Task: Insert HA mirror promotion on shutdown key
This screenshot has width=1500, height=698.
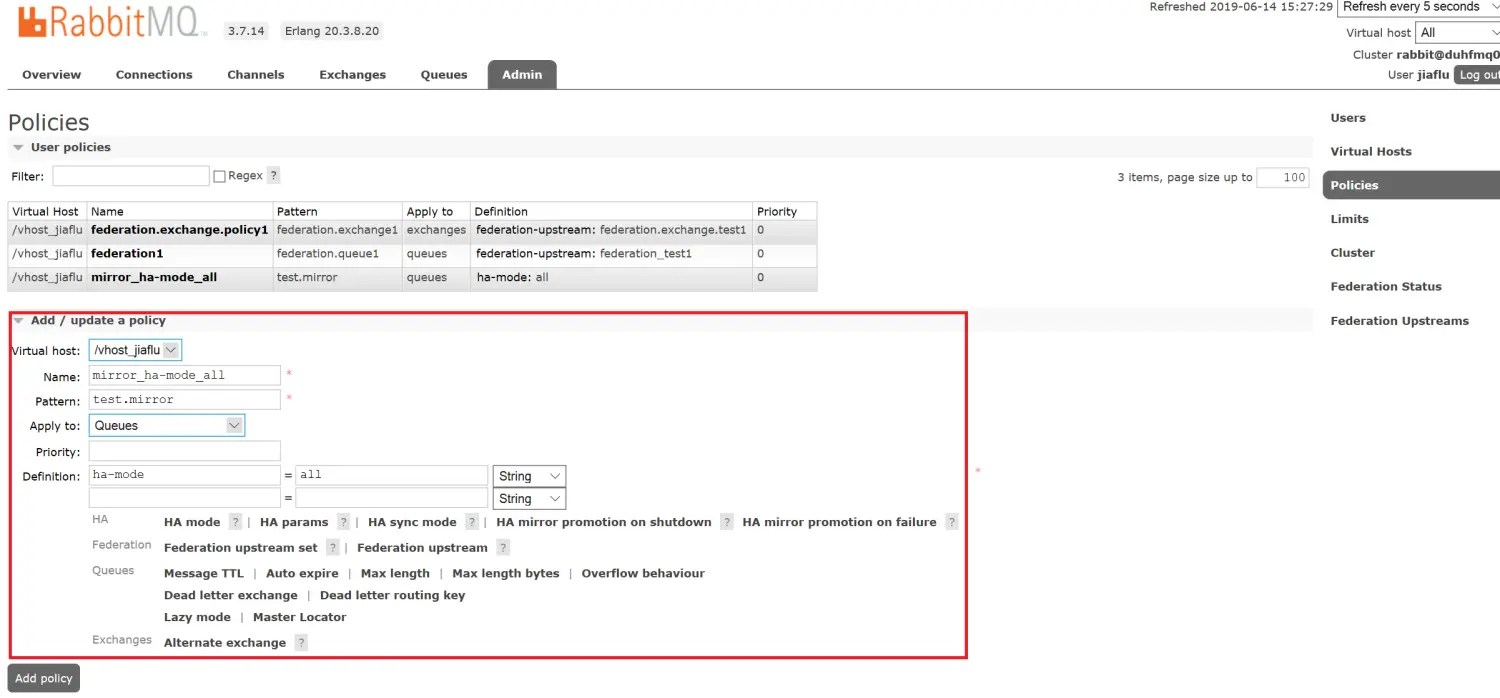Action: click(x=604, y=522)
